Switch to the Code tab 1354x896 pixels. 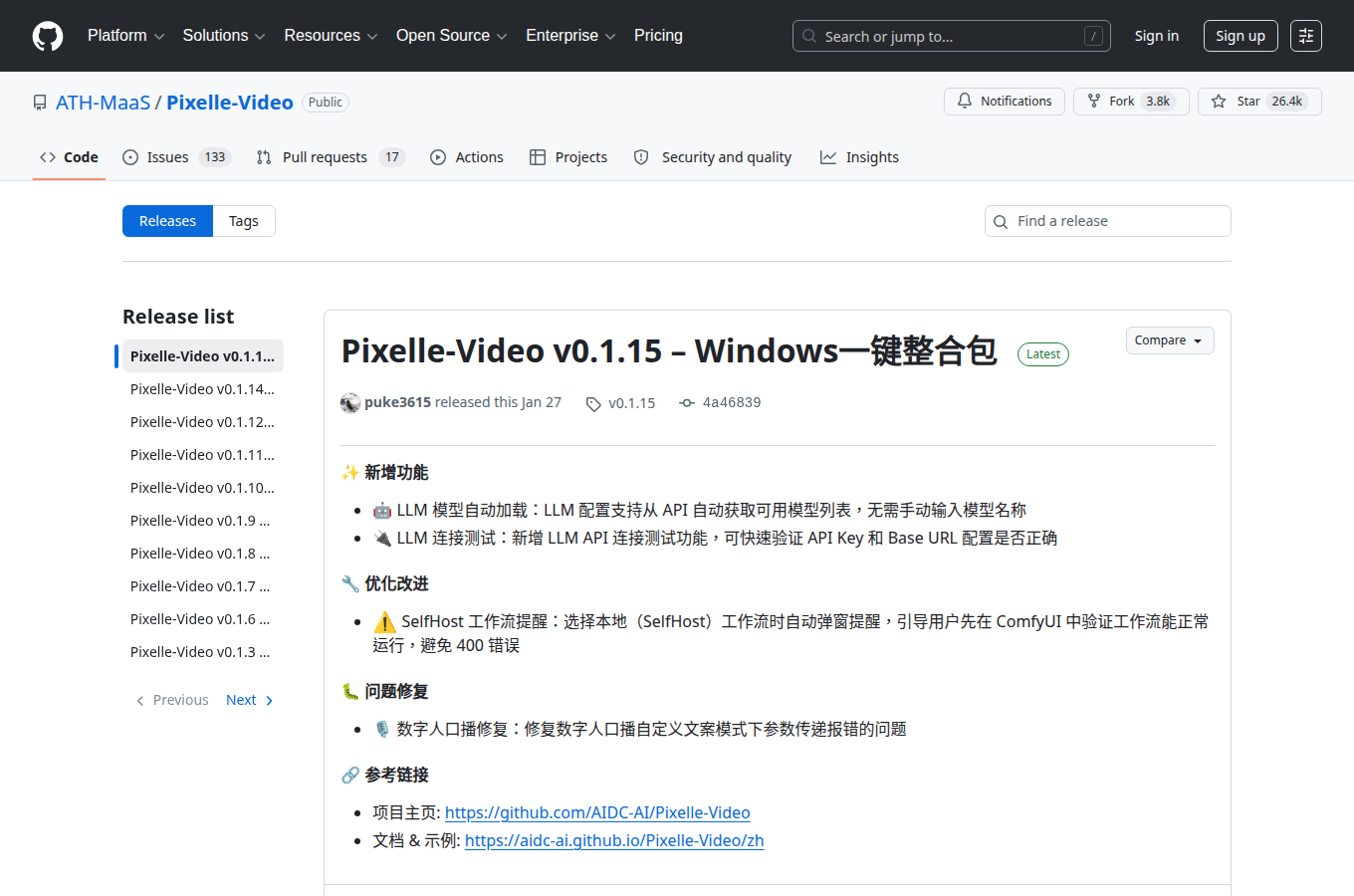[69, 157]
